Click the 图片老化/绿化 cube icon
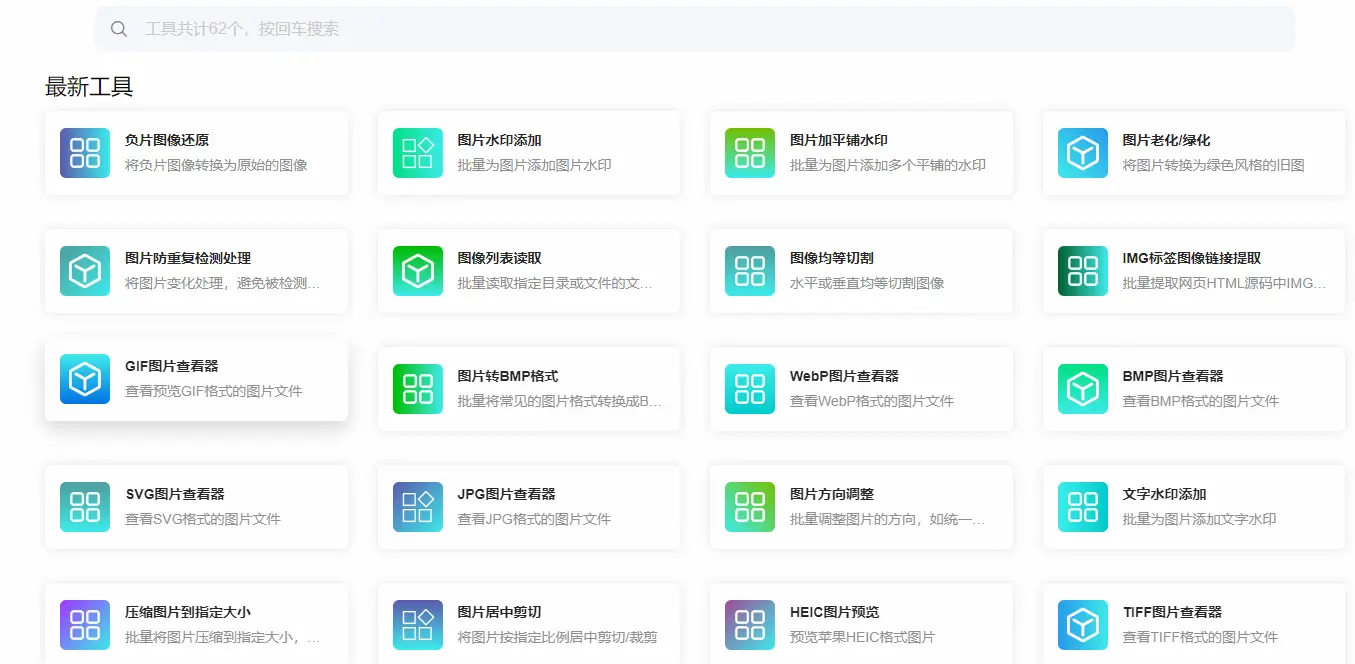The height and width of the screenshot is (664, 1355). pyautogui.click(x=1081, y=153)
